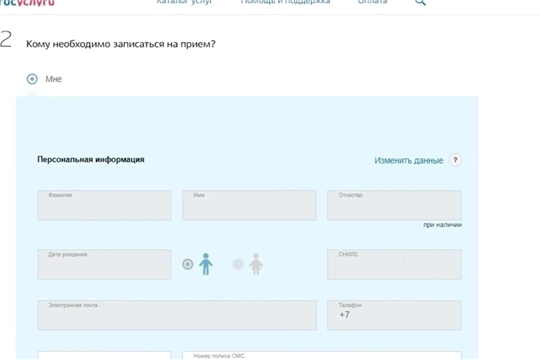Click the "Имя" input field
This screenshot has width=540, height=360.
(249, 205)
